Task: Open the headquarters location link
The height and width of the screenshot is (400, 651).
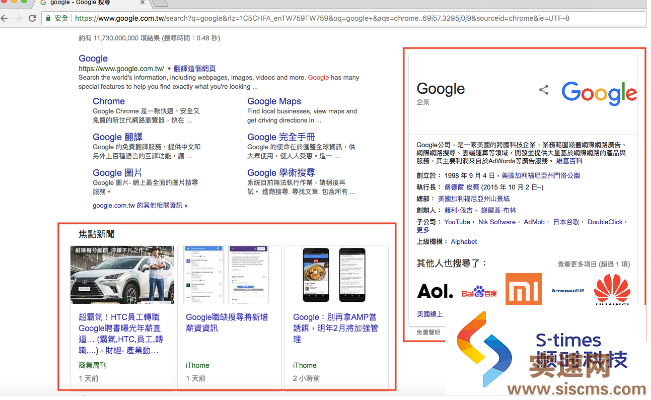Action: 474,199
